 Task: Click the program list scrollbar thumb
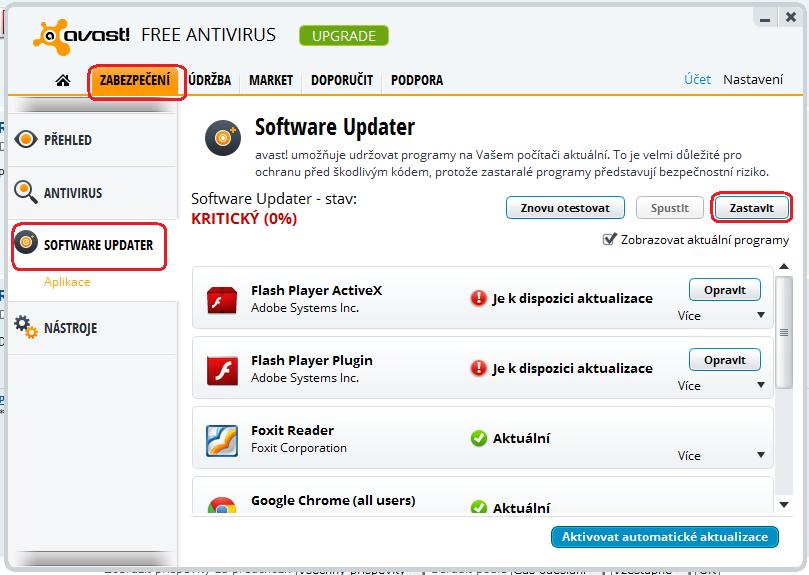pyautogui.click(x=784, y=332)
